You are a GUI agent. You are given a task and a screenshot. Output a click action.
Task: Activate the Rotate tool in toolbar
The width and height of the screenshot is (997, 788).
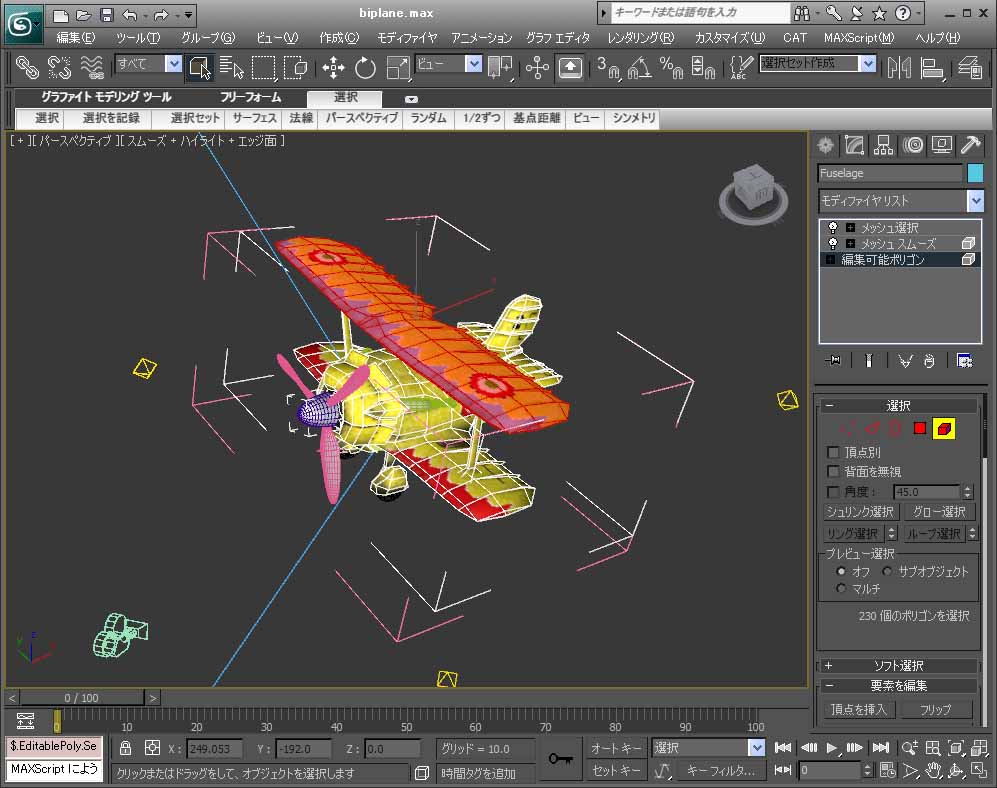coord(365,68)
